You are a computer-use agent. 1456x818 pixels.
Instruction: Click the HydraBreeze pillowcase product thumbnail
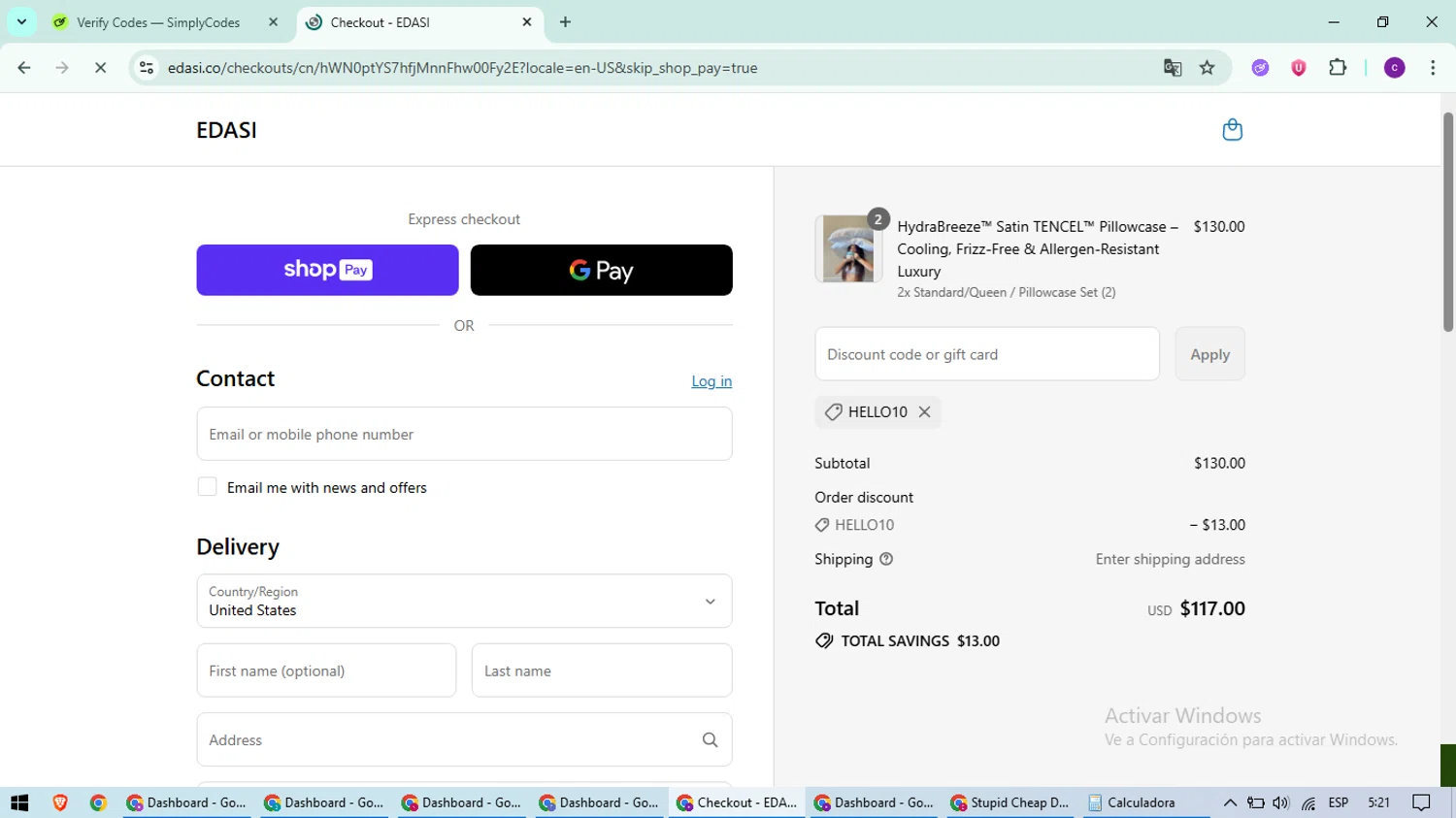point(848,248)
